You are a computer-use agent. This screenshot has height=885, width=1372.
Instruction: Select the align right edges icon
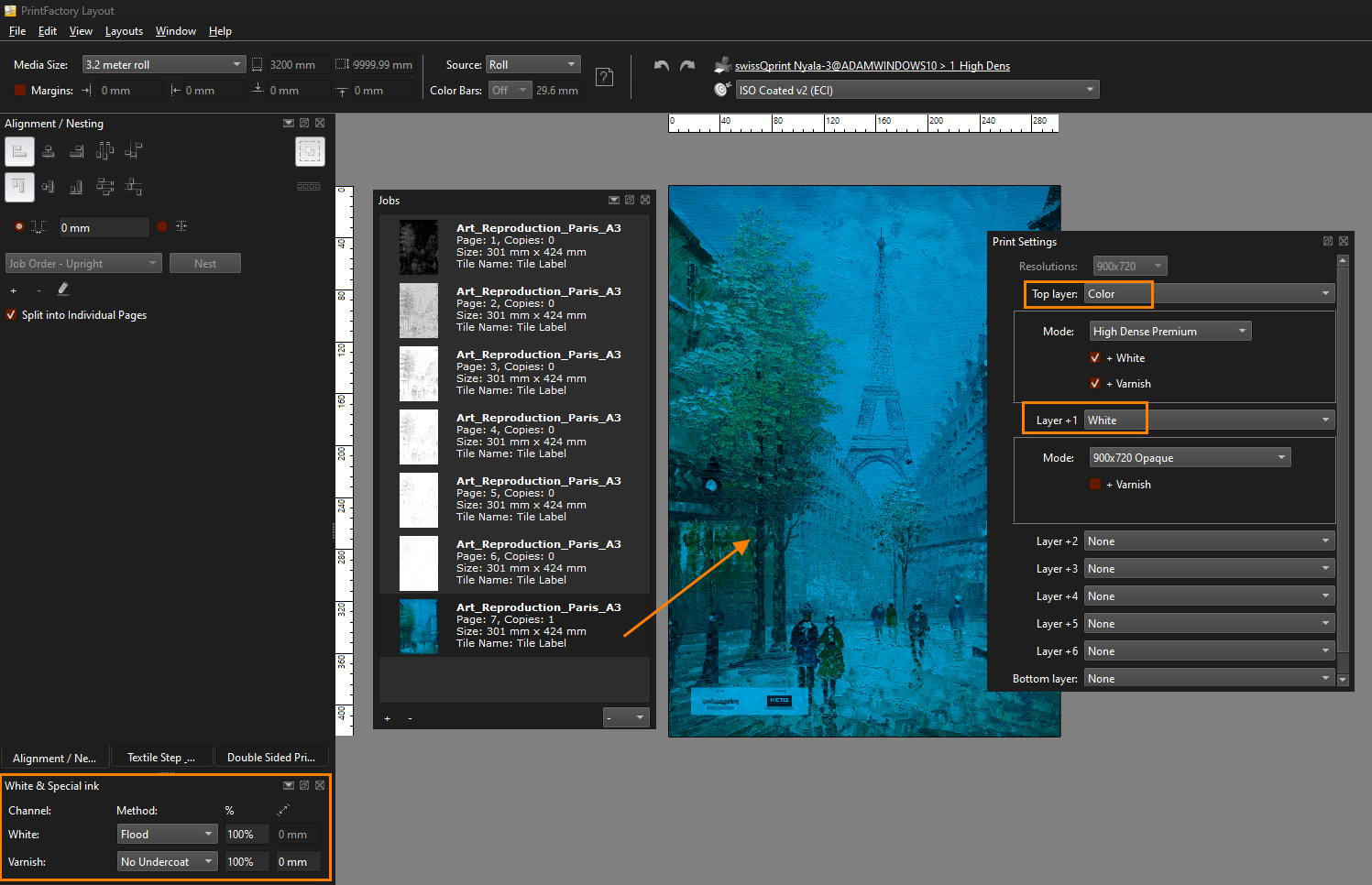(77, 151)
